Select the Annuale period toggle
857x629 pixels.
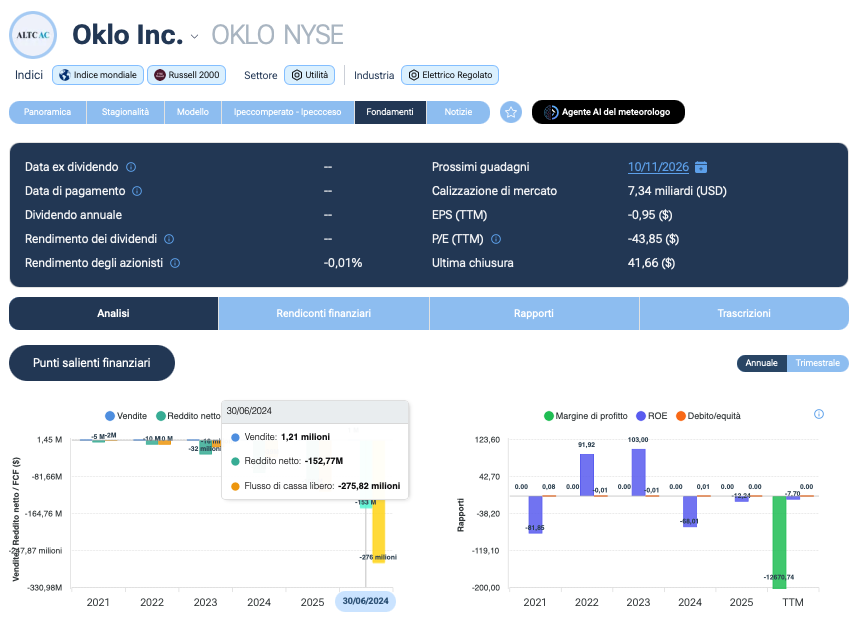point(761,363)
